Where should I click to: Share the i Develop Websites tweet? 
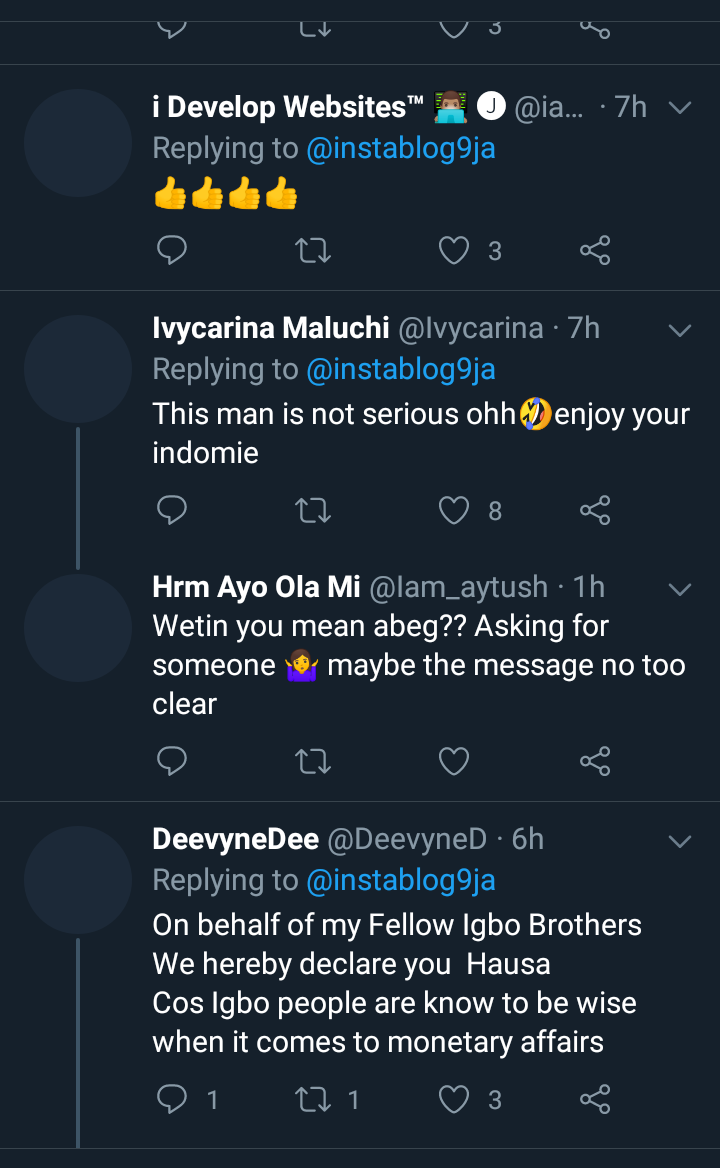pos(595,250)
